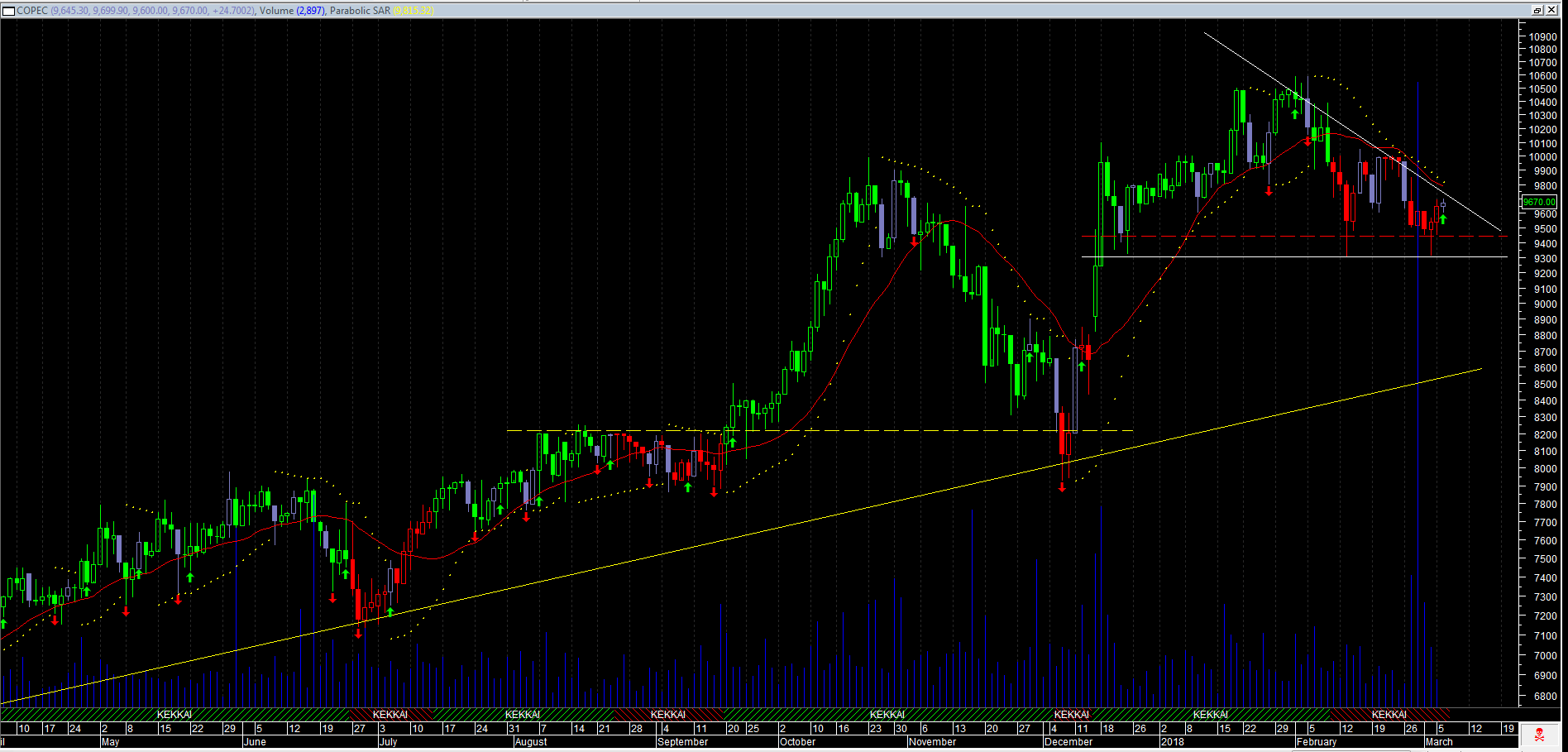Screen dimensions: 1568x752
Task: Select the May label on the date axis
Action: pyautogui.click(x=110, y=742)
